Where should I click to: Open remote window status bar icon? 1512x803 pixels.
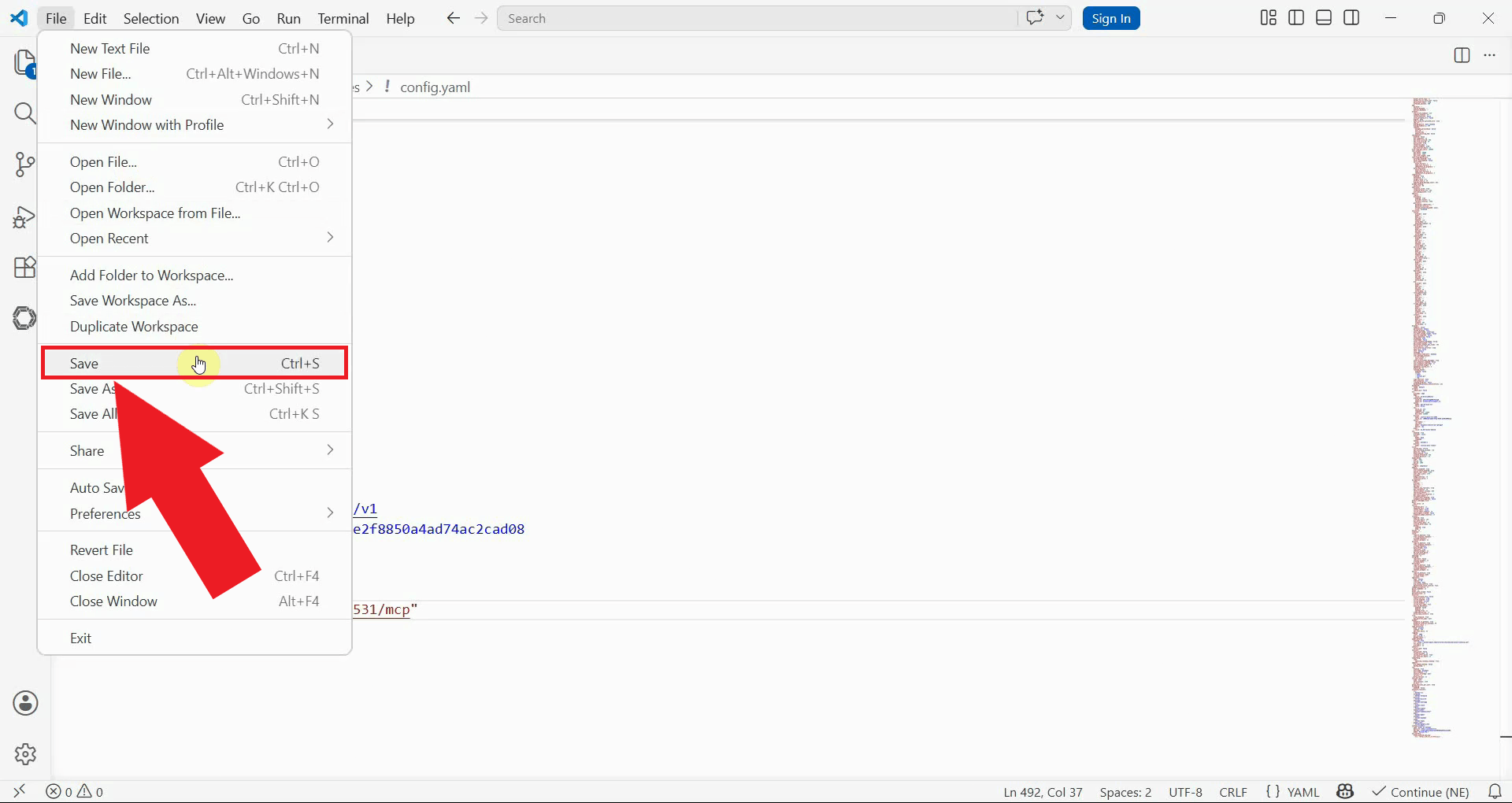click(20, 791)
